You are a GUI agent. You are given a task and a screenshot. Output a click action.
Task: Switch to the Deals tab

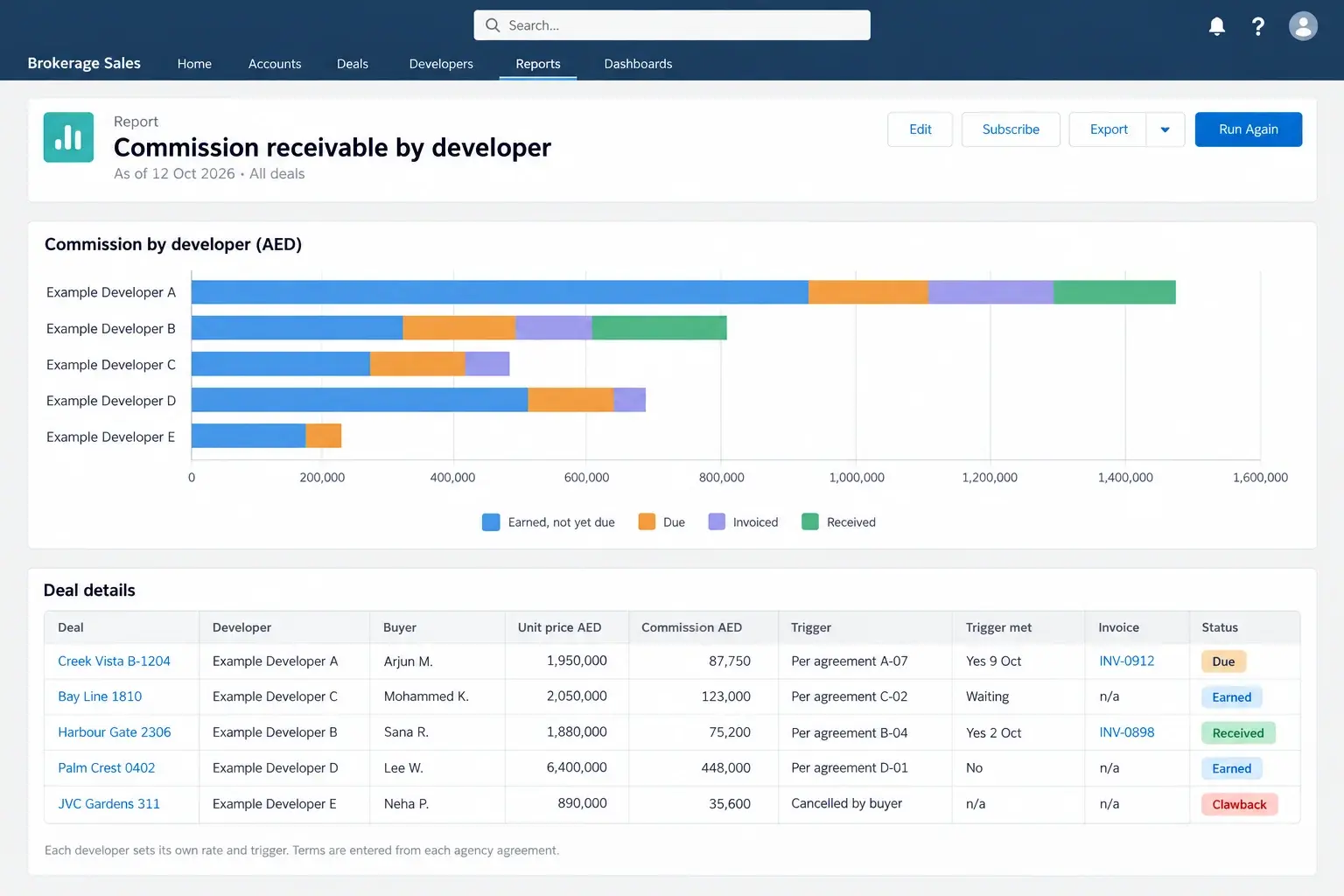pyautogui.click(x=353, y=64)
